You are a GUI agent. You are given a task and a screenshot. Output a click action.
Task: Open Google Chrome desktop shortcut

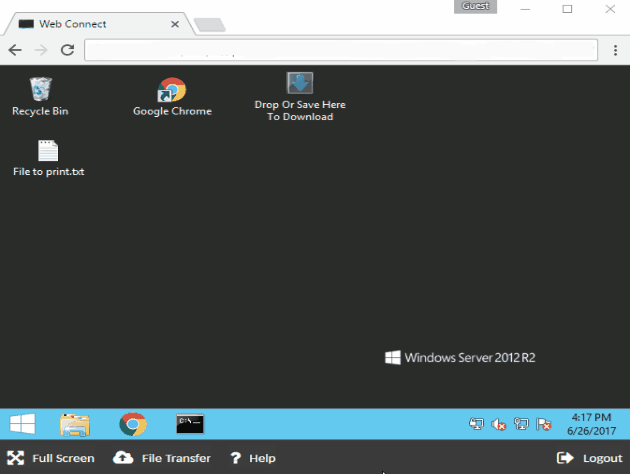coord(172,90)
